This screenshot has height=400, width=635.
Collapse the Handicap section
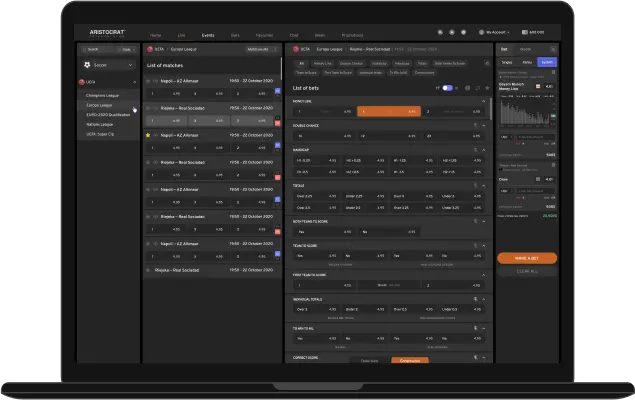click(484, 150)
